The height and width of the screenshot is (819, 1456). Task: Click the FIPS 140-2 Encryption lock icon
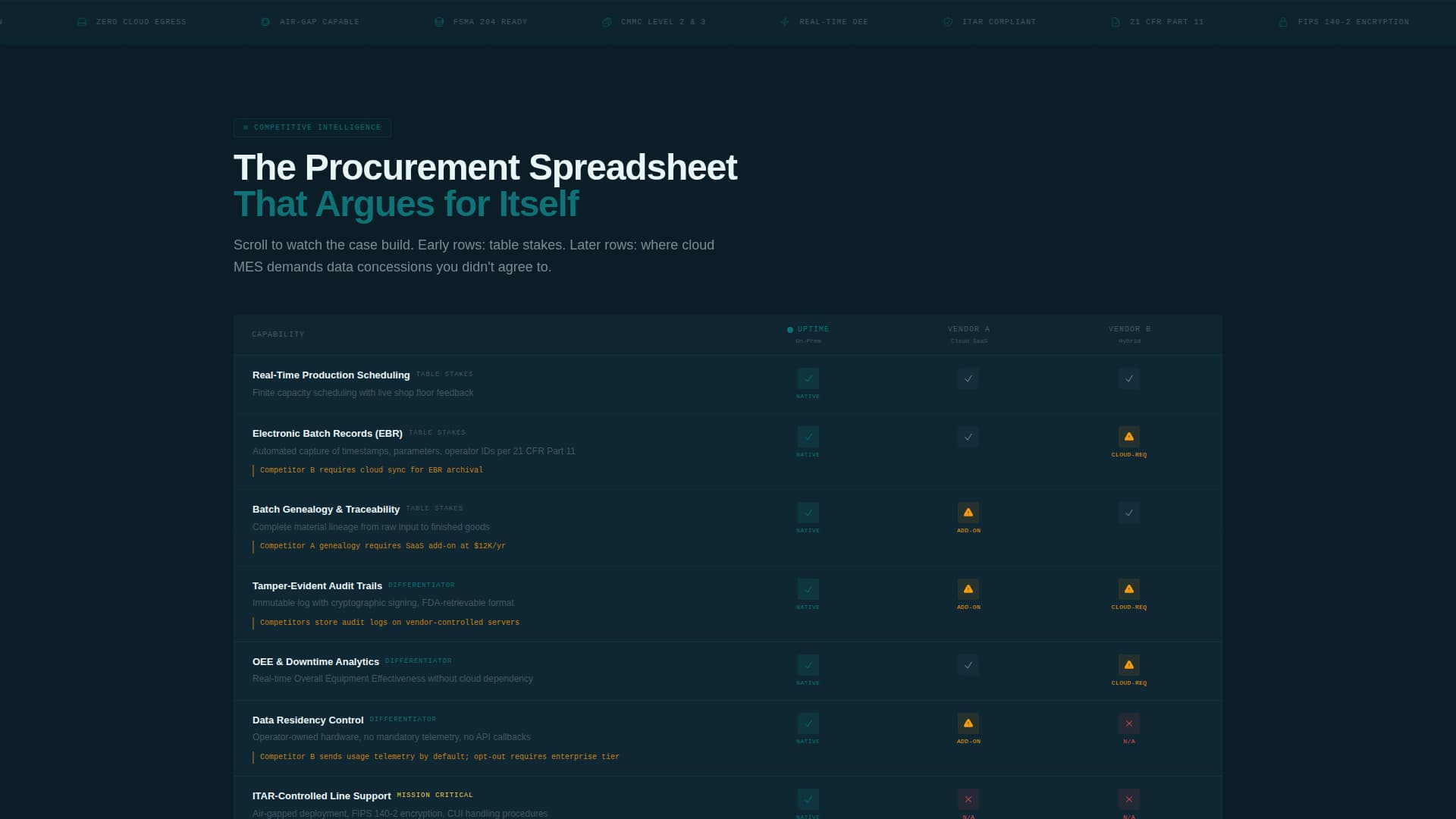pyautogui.click(x=1283, y=22)
